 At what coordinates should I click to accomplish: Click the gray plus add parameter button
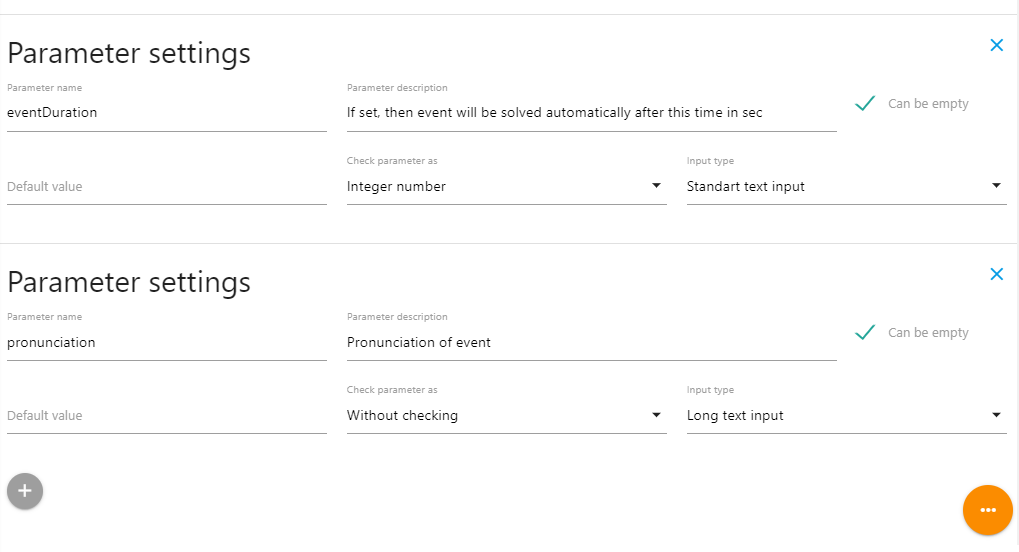tap(25, 491)
